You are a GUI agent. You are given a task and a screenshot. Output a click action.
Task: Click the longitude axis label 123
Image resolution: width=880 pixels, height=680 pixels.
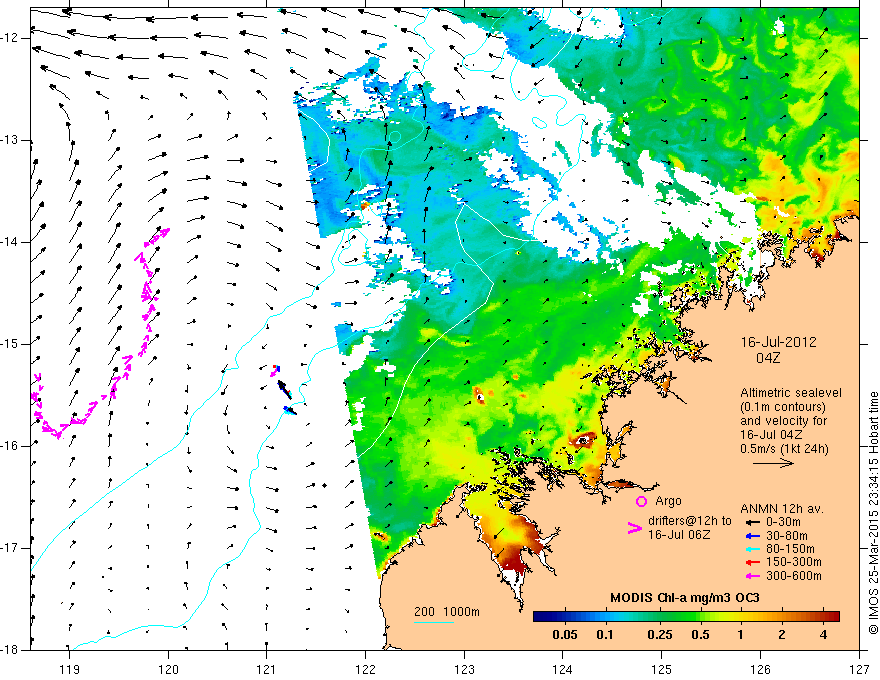[x=464, y=669]
